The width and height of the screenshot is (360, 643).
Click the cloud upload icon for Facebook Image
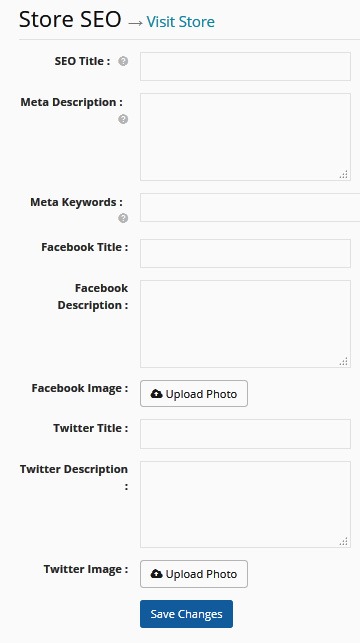(x=156, y=394)
